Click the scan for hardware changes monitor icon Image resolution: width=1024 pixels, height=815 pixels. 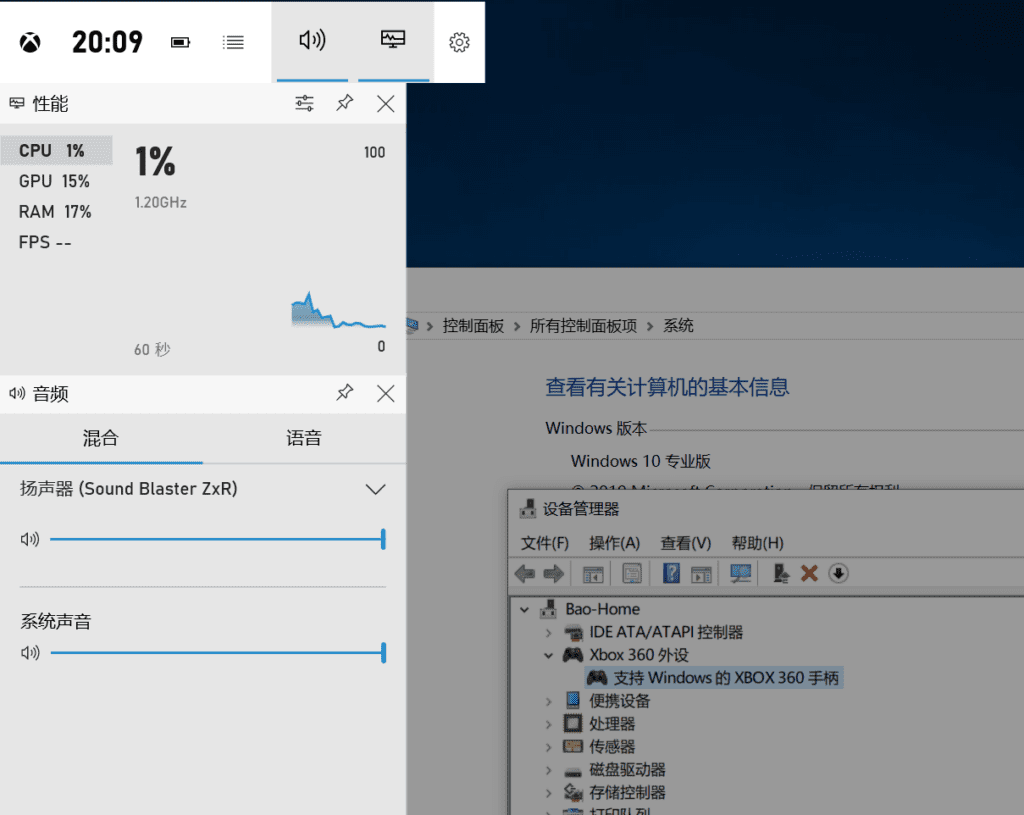pos(741,573)
